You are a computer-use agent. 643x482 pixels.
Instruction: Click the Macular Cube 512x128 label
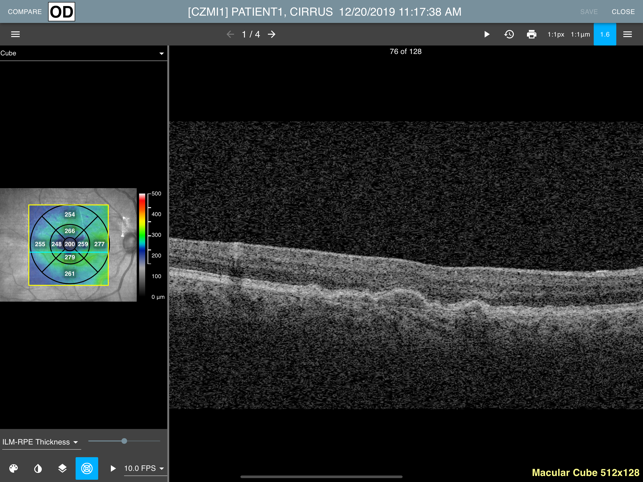[x=586, y=473]
